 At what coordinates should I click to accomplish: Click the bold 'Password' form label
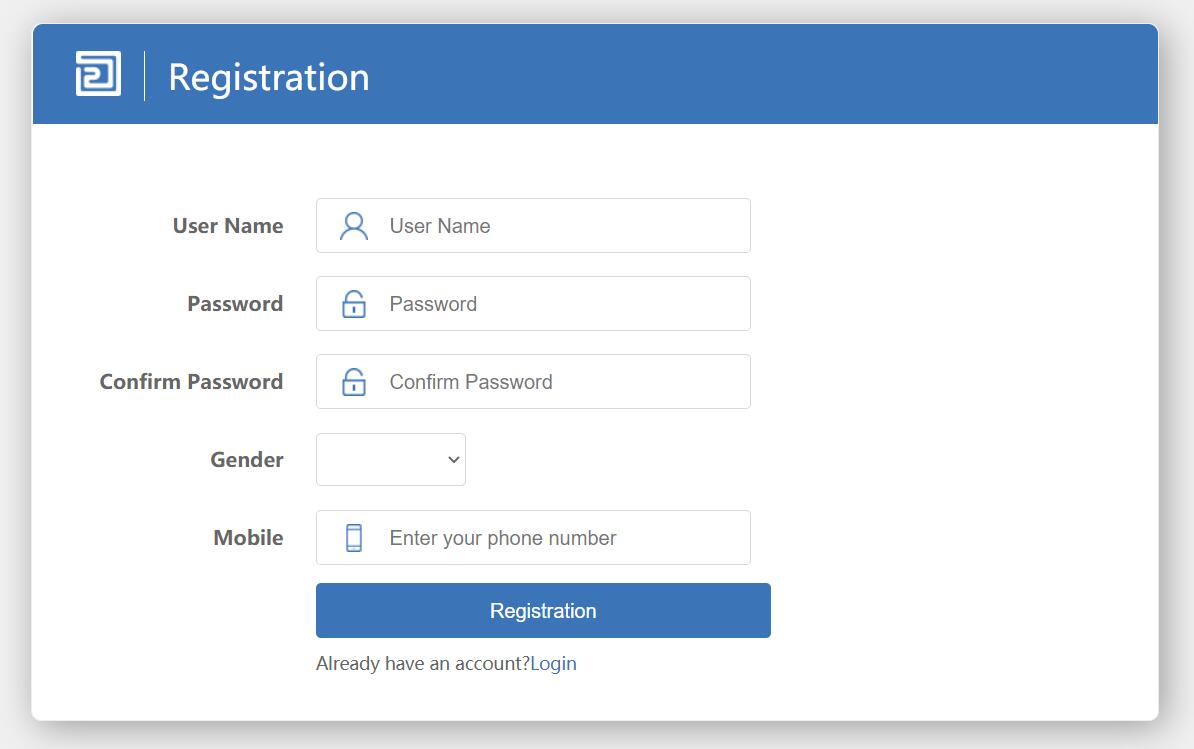point(235,304)
